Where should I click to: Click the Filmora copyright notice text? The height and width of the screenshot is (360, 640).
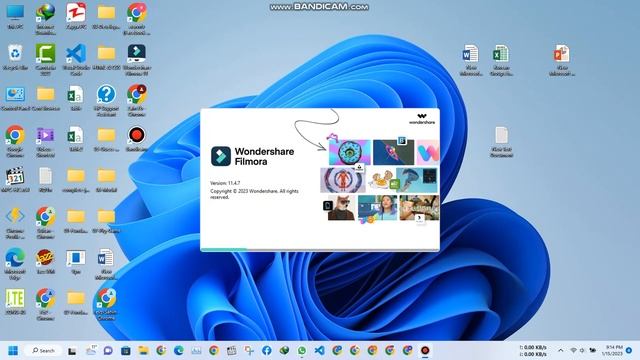pyautogui.click(x=254, y=194)
